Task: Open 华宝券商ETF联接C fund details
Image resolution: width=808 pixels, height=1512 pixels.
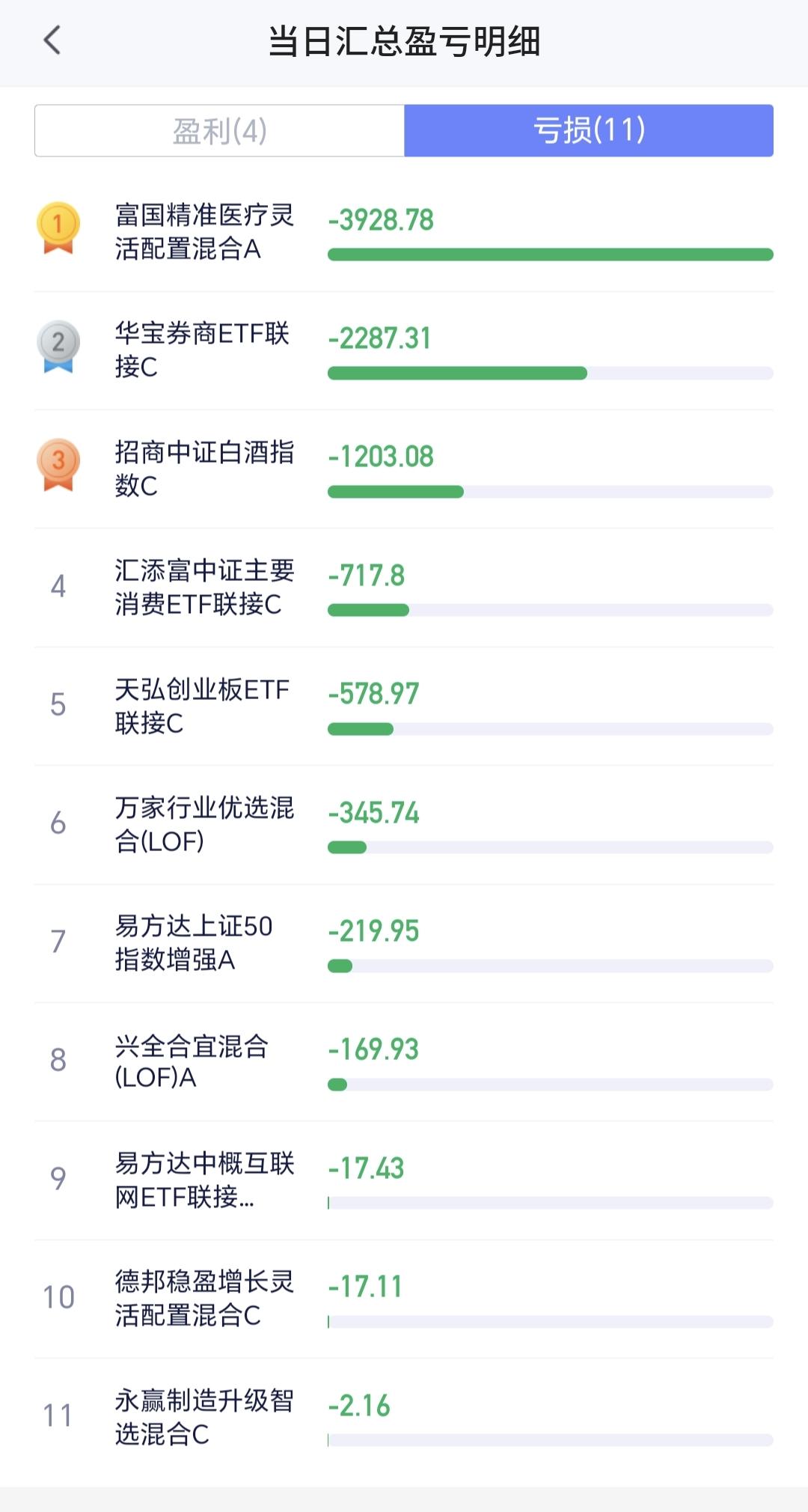Action: (202, 350)
